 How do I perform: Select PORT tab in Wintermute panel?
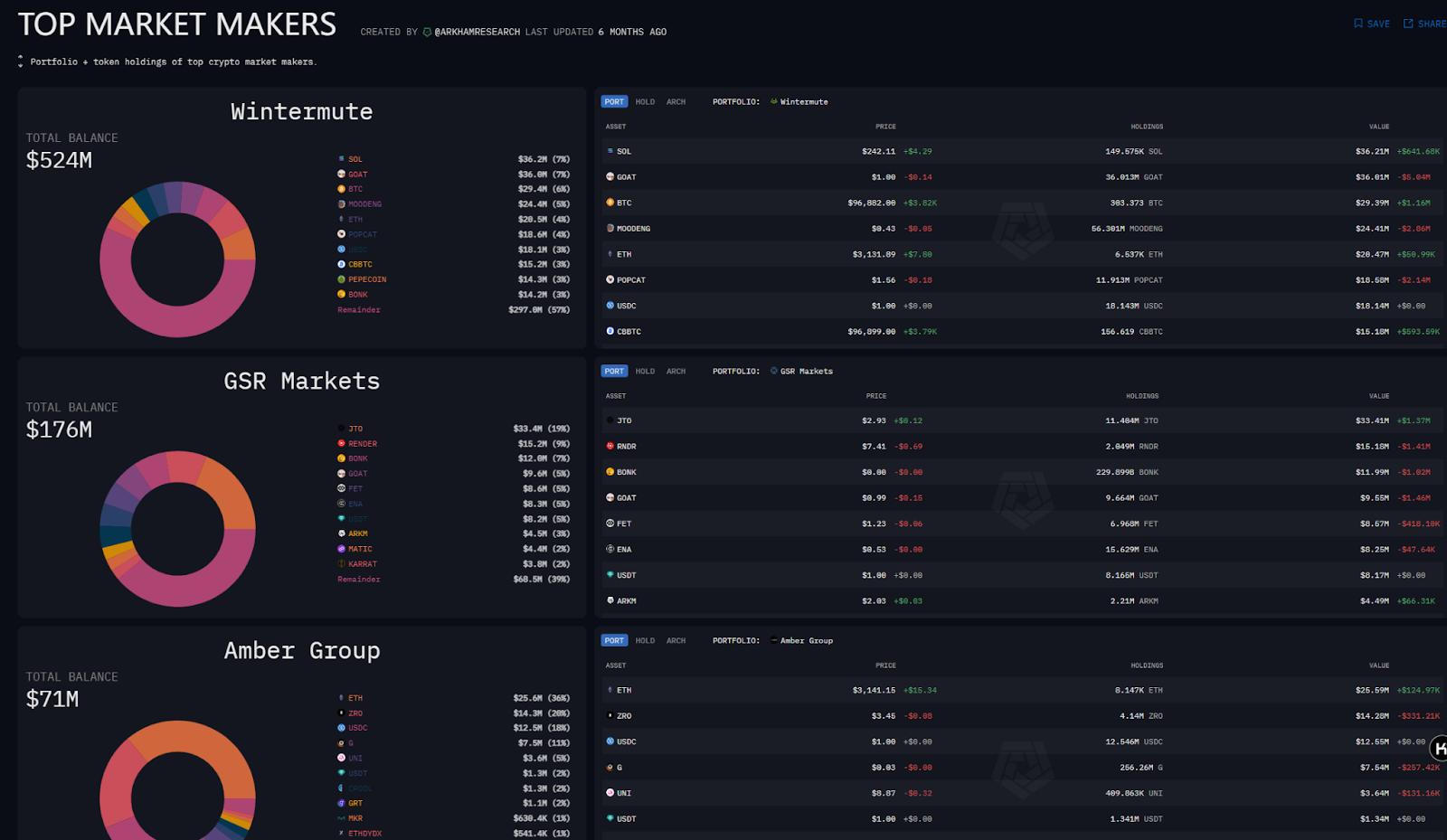(614, 101)
